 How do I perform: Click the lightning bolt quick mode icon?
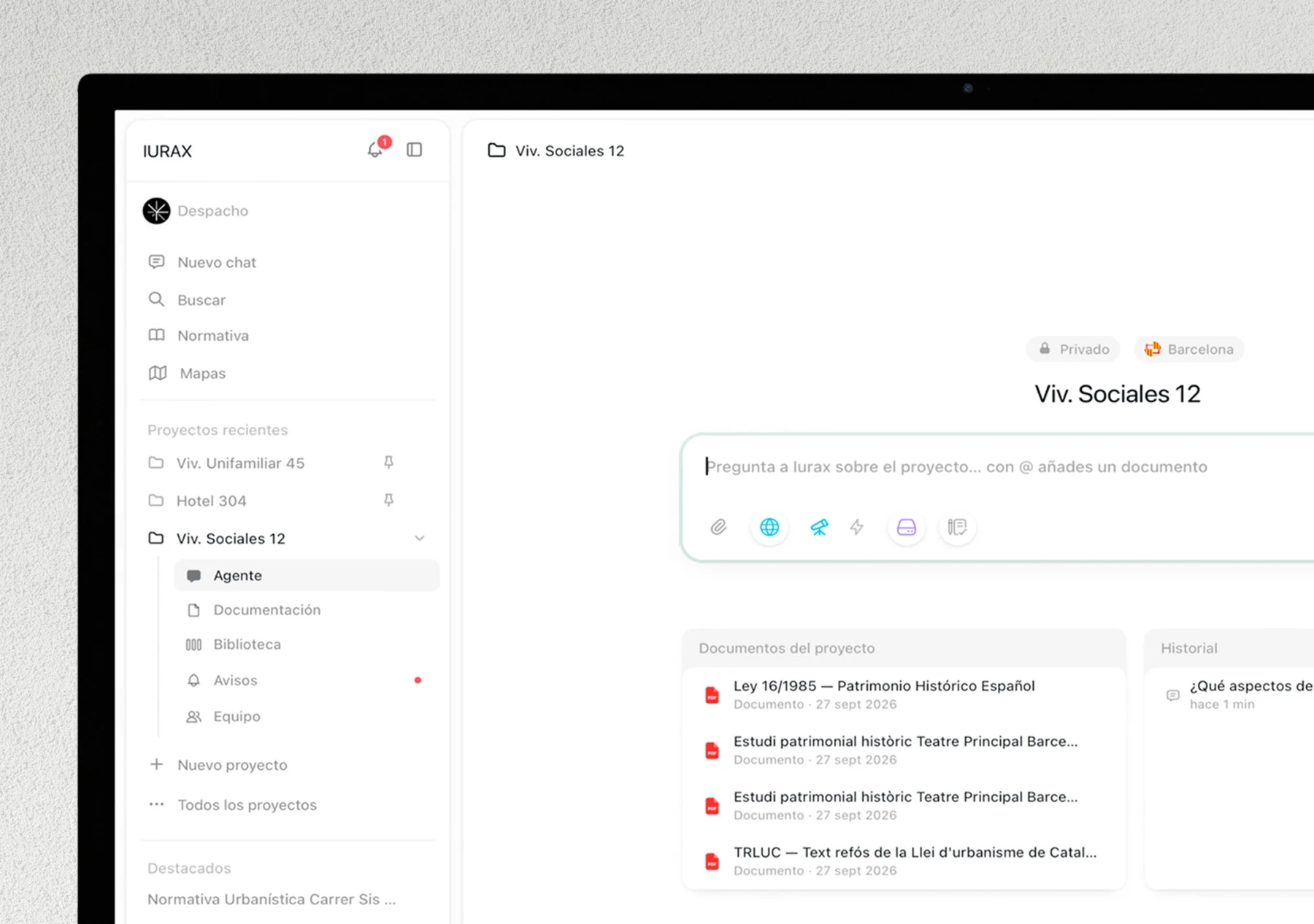pyautogui.click(x=857, y=527)
